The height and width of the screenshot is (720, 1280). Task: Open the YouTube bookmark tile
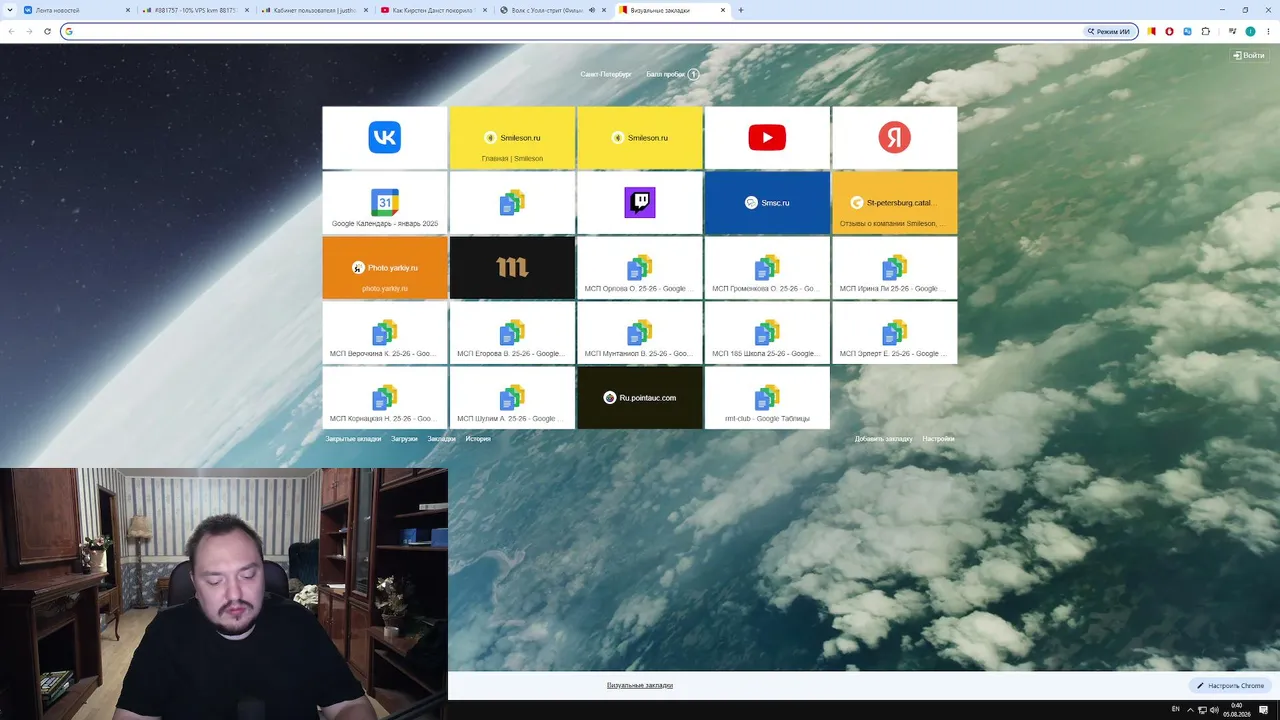(767, 138)
